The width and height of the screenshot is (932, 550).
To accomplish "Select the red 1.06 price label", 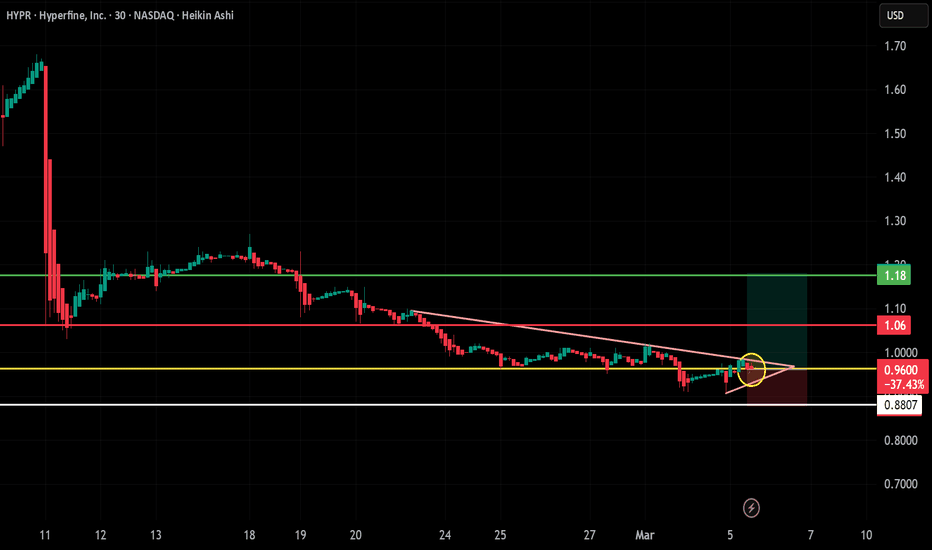I will click(x=893, y=325).
